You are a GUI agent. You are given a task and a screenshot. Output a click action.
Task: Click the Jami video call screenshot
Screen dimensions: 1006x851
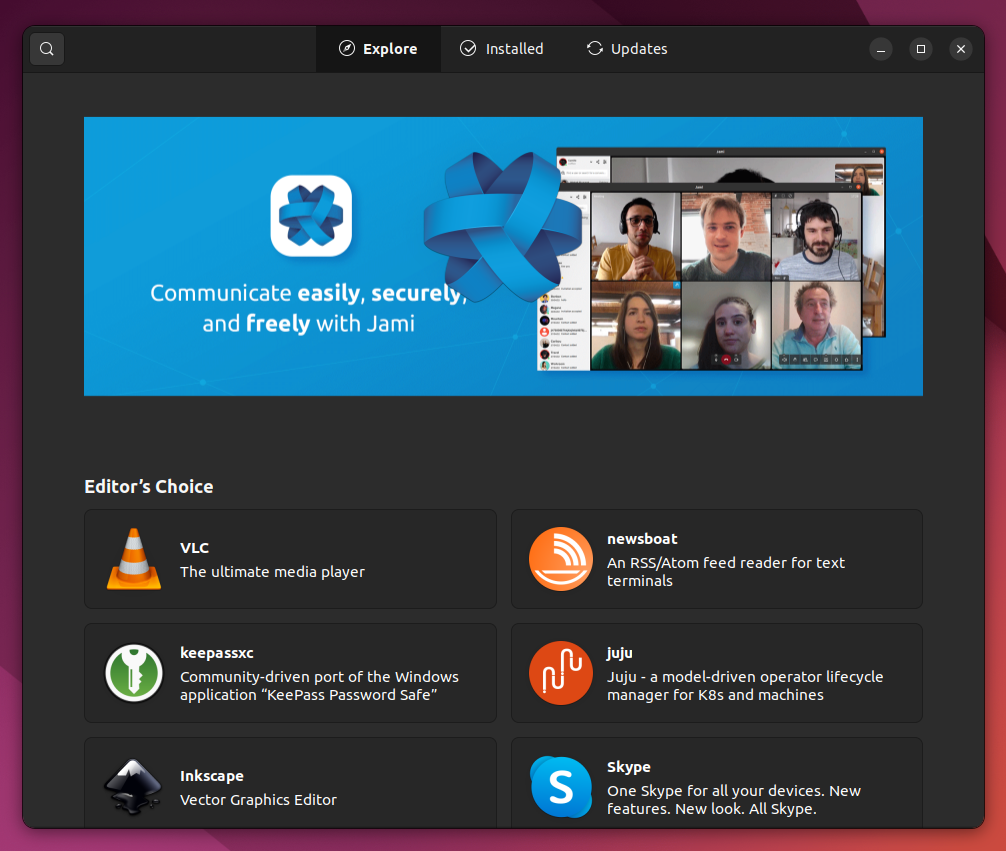click(x=711, y=259)
